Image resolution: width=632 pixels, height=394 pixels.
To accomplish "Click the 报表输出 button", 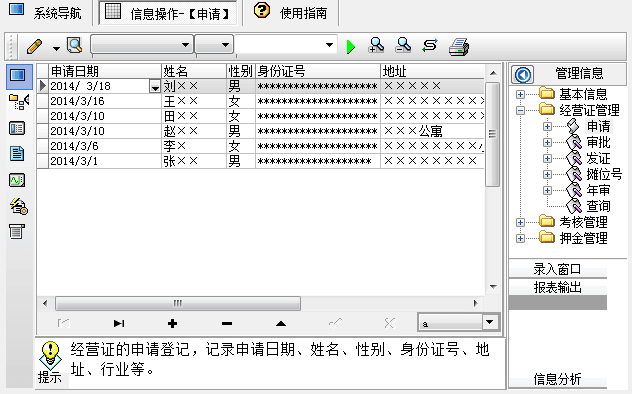I will click(x=557, y=287).
